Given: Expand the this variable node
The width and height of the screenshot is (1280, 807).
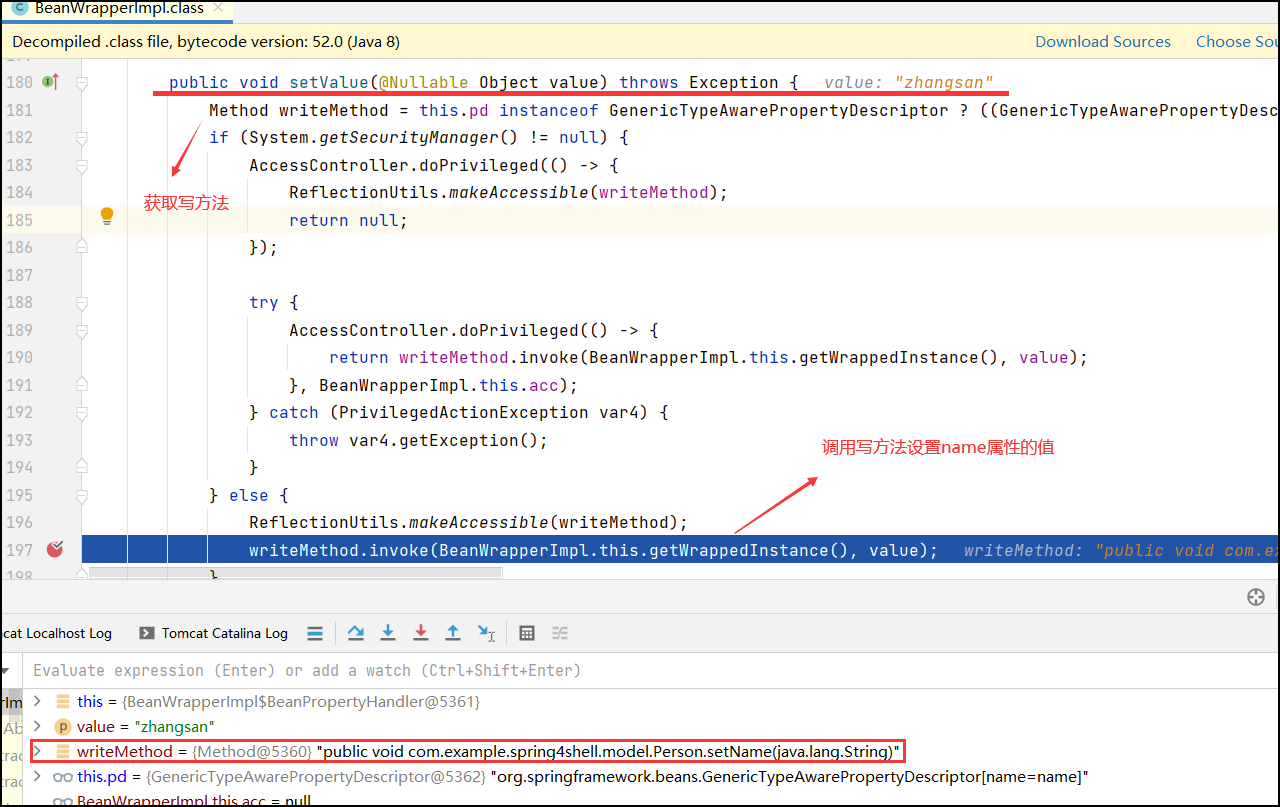Looking at the screenshot, I should coord(37,701).
